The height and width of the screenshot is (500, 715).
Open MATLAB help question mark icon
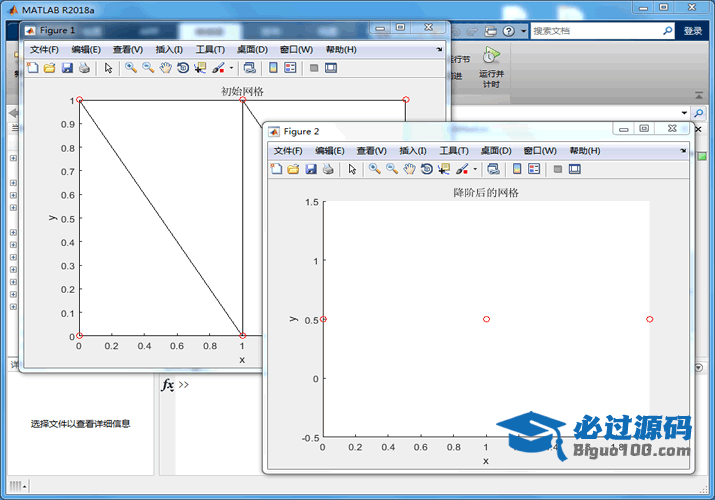pos(508,31)
